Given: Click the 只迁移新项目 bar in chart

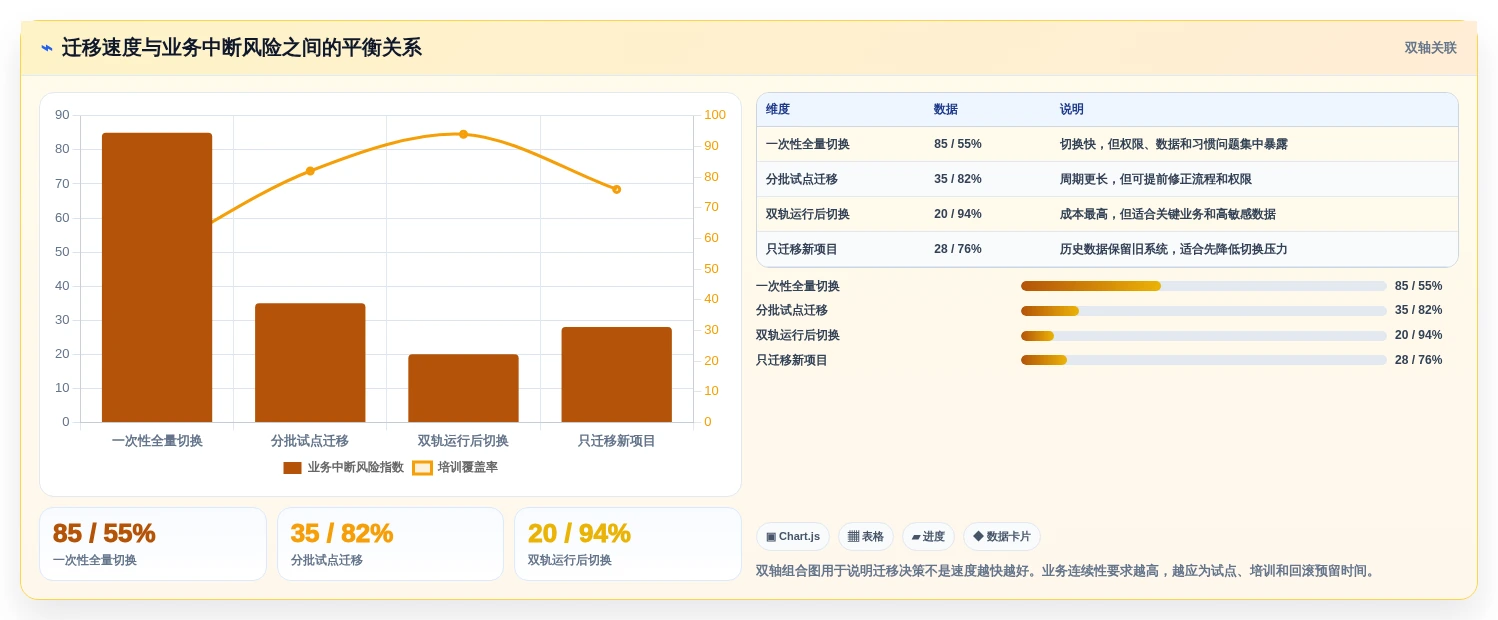Looking at the screenshot, I should [x=616, y=375].
